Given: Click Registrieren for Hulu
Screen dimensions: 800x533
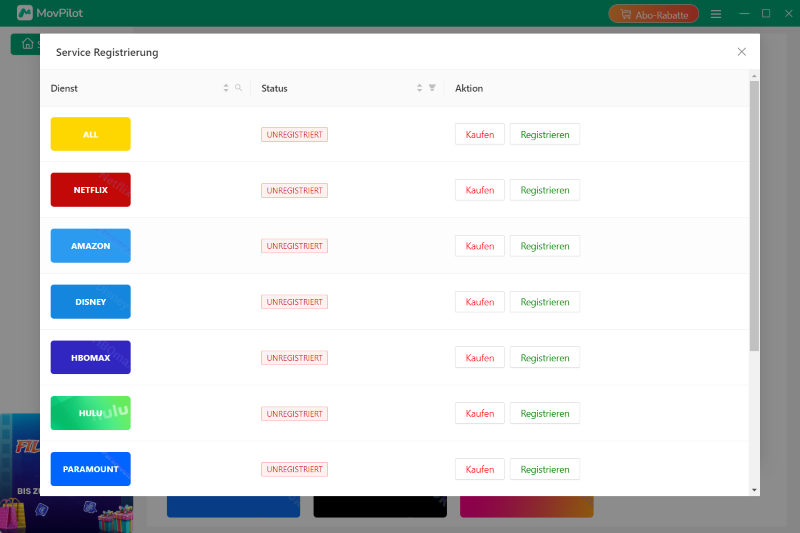Looking at the screenshot, I should tap(545, 413).
